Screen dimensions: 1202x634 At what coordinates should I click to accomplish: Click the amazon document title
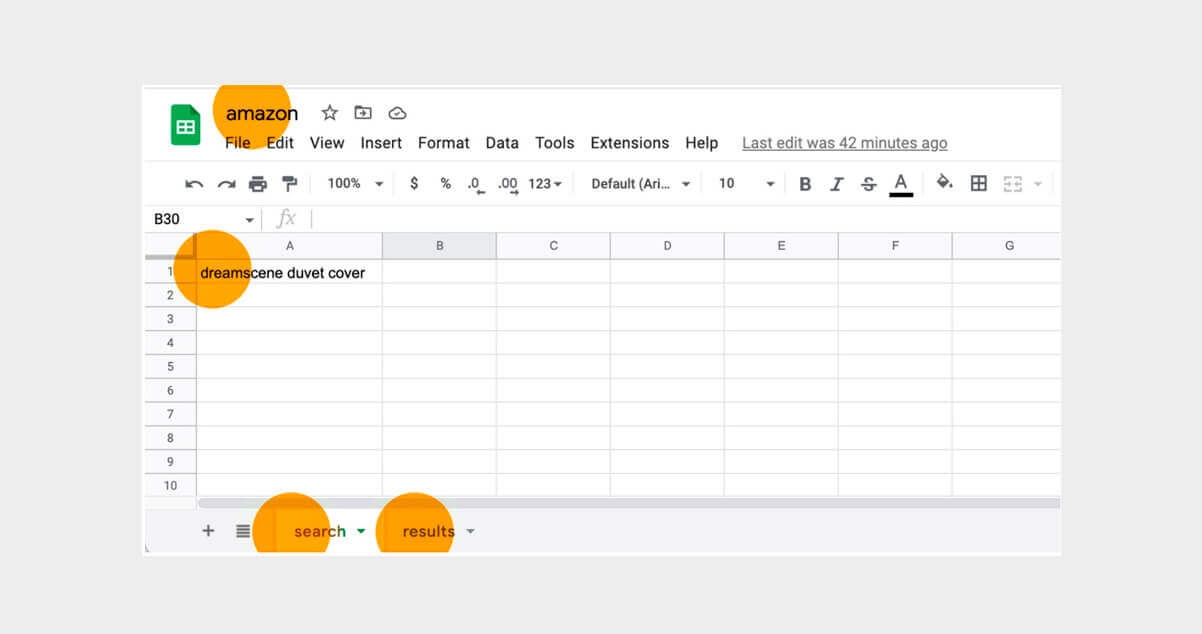[262, 113]
